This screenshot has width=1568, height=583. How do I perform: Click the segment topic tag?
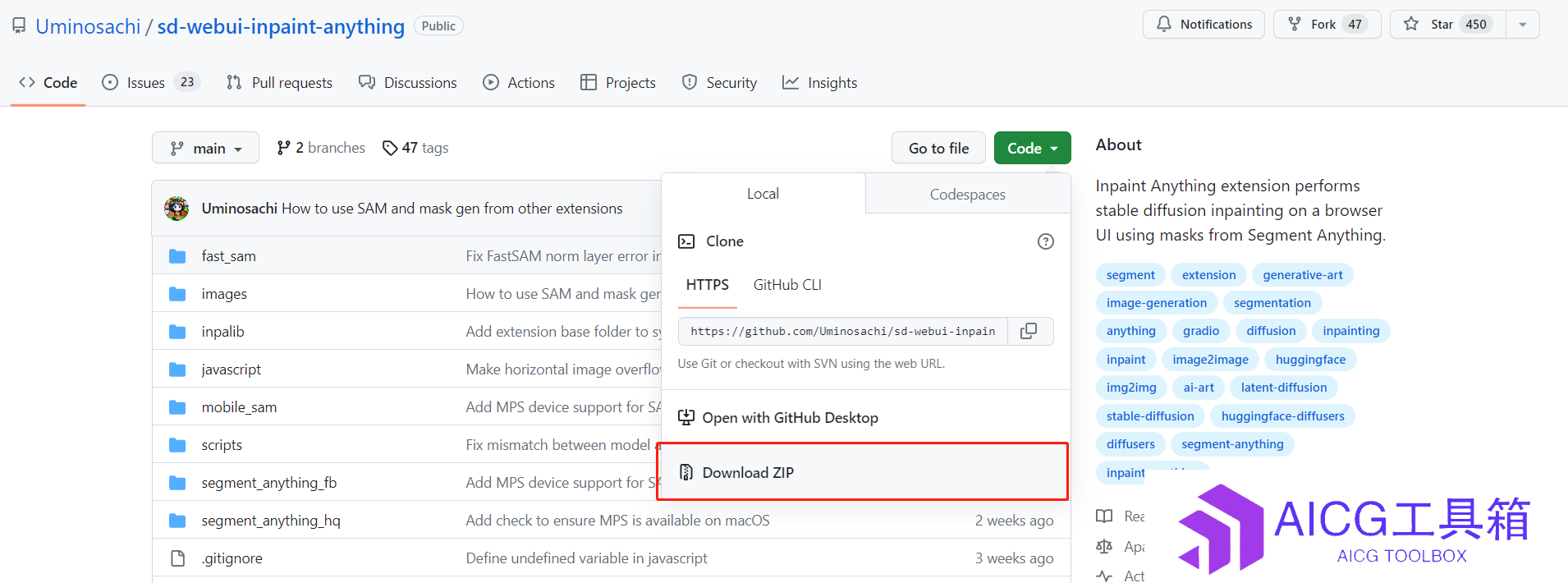click(1130, 275)
